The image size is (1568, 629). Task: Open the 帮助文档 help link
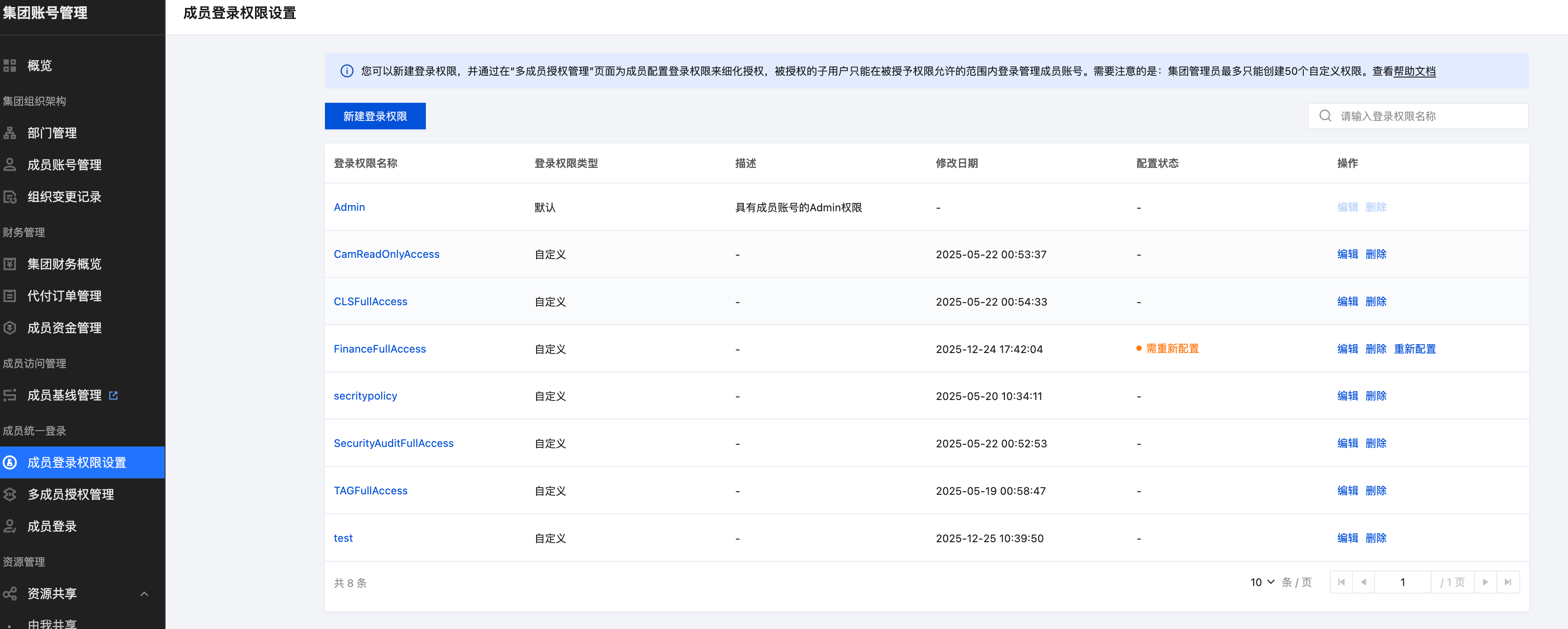[1414, 71]
